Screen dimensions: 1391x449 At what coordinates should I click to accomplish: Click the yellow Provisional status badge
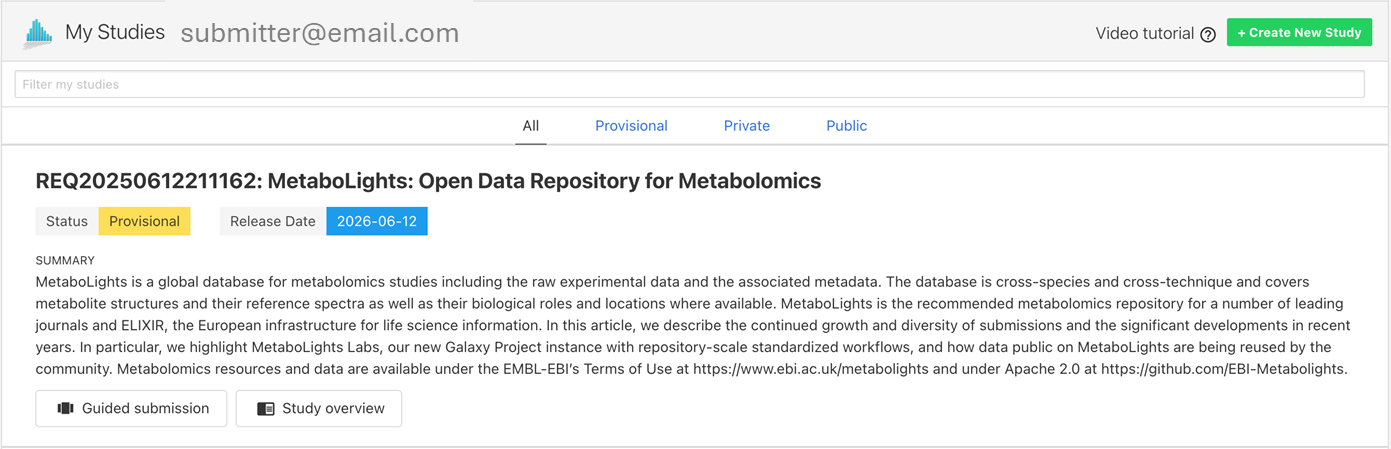click(144, 221)
